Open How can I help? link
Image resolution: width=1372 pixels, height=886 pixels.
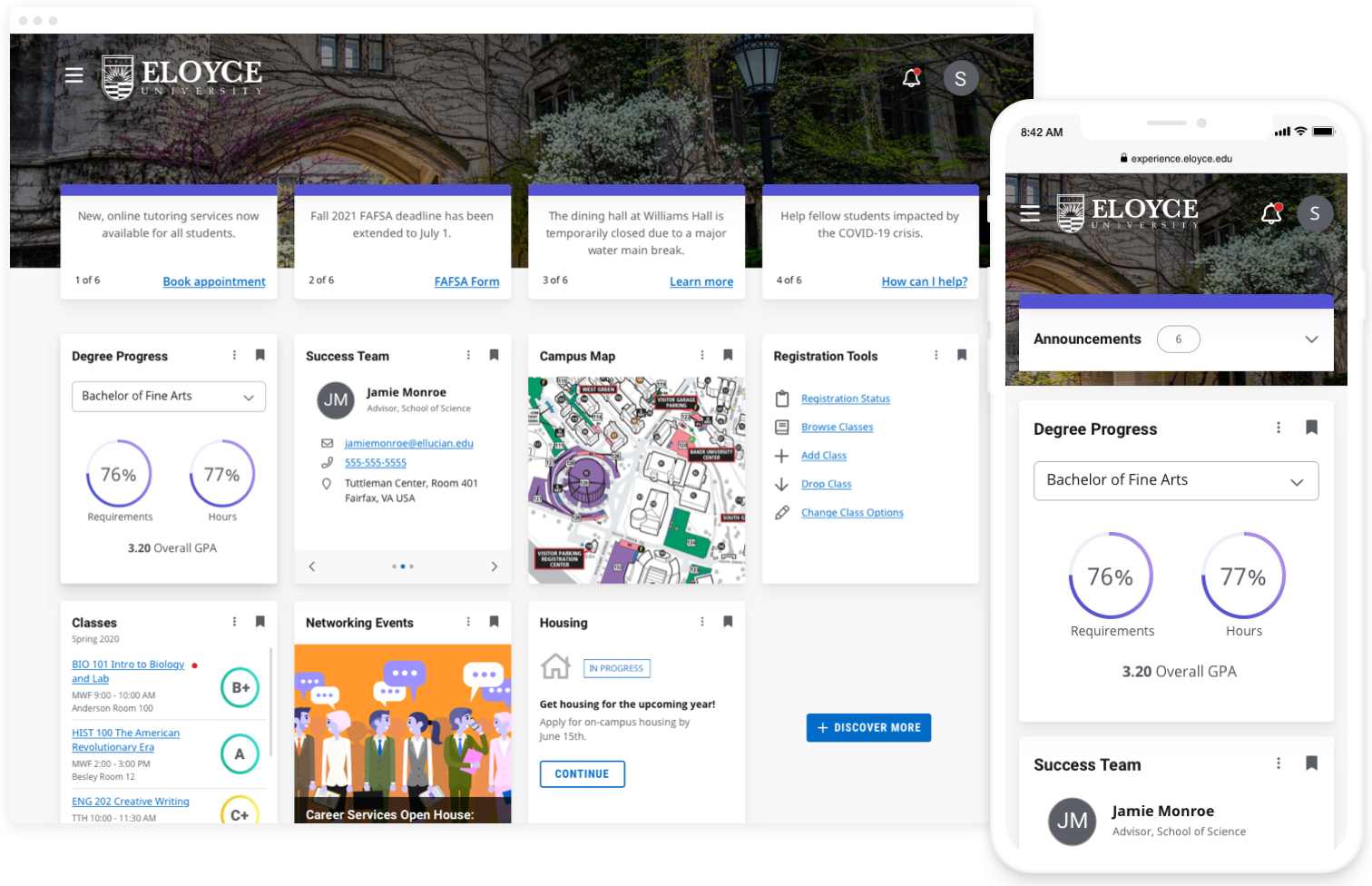(925, 282)
